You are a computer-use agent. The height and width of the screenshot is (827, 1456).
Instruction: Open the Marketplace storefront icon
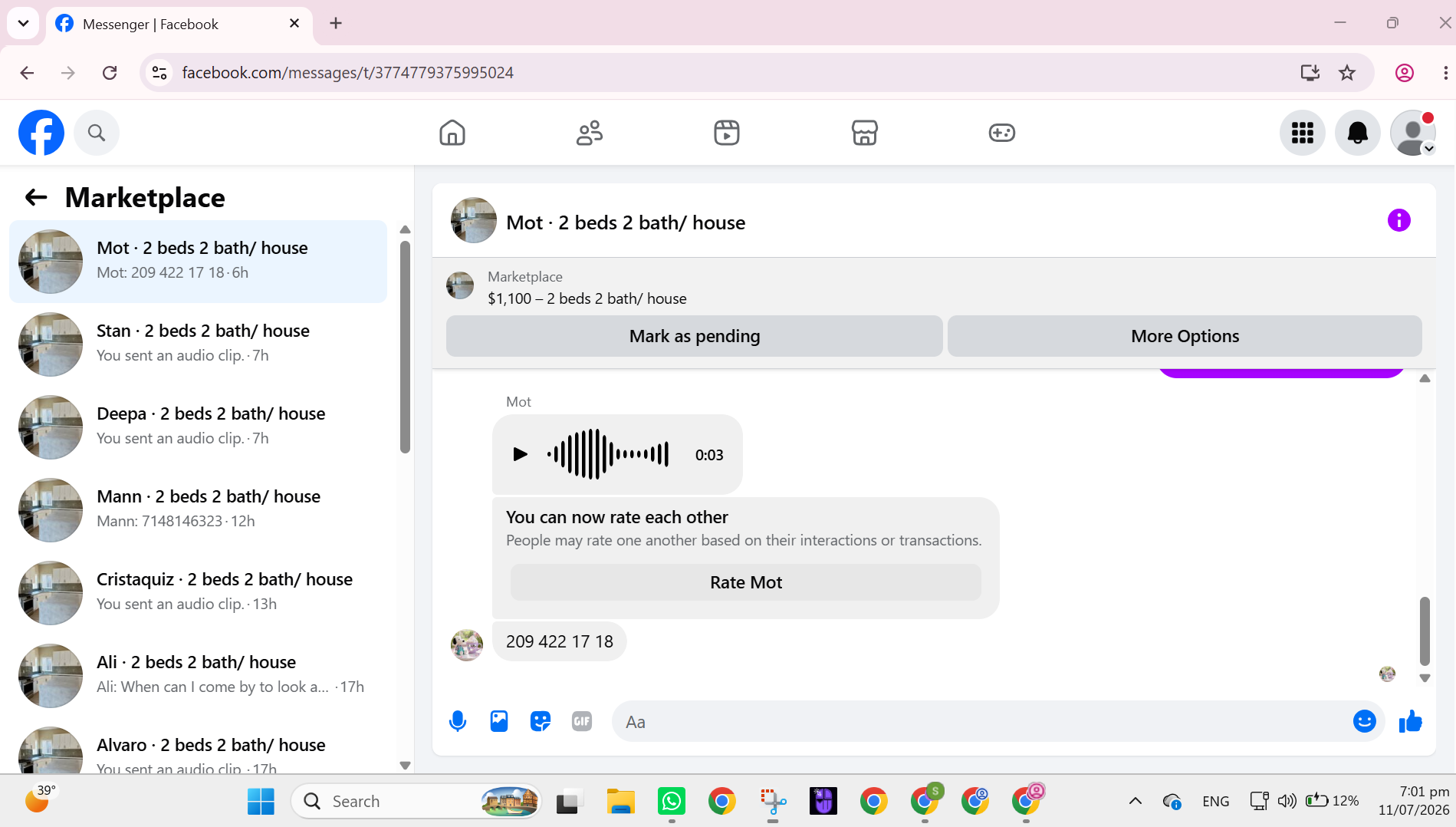coord(864,133)
